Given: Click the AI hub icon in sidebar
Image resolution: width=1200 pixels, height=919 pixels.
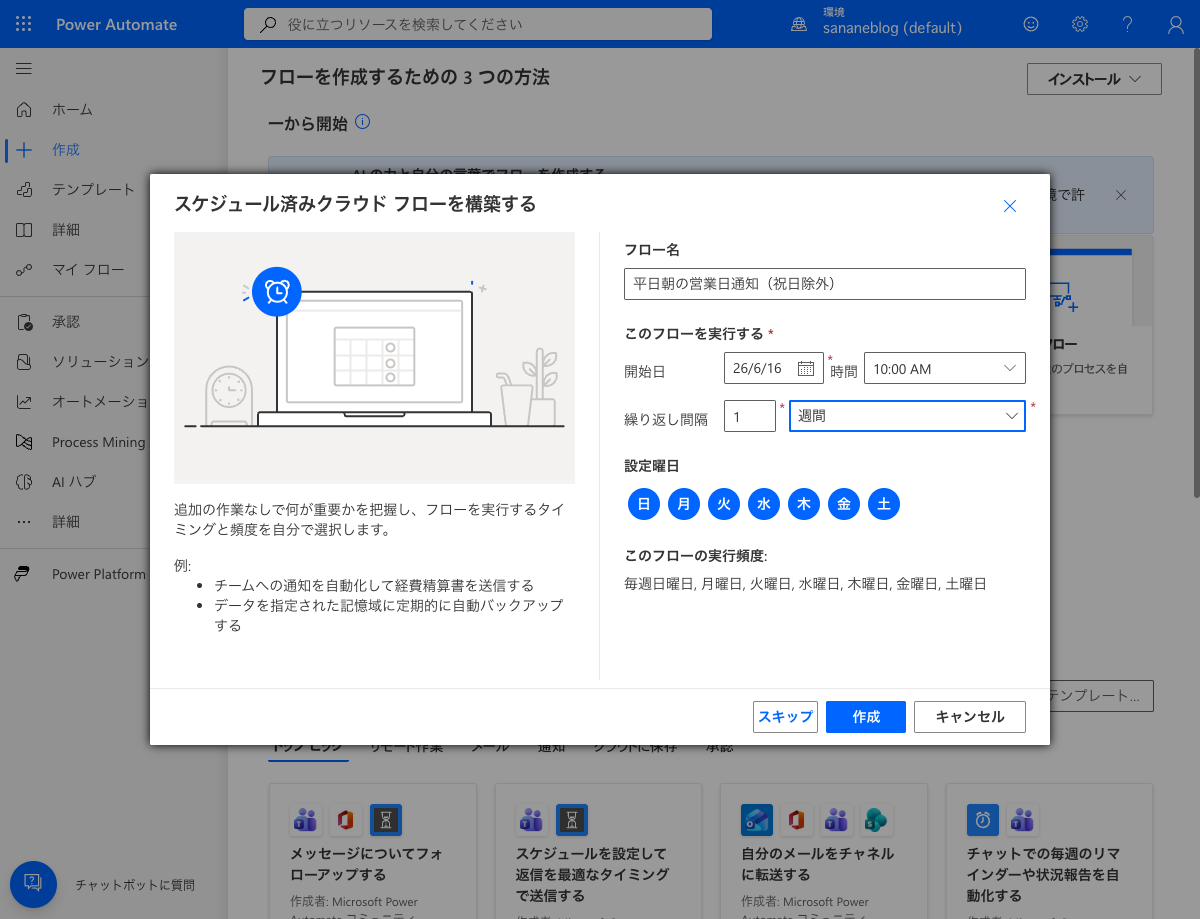Looking at the screenshot, I should [25, 481].
